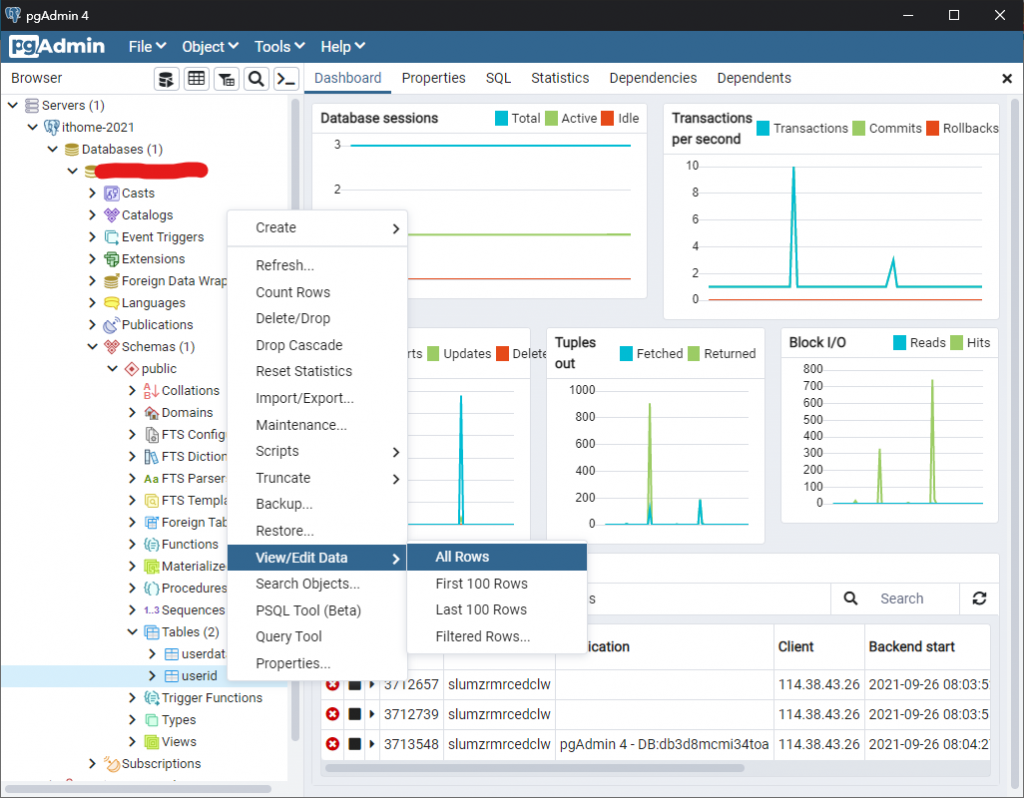Collapse the ithome-2021 server node
This screenshot has width=1024, height=798.
point(32,127)
